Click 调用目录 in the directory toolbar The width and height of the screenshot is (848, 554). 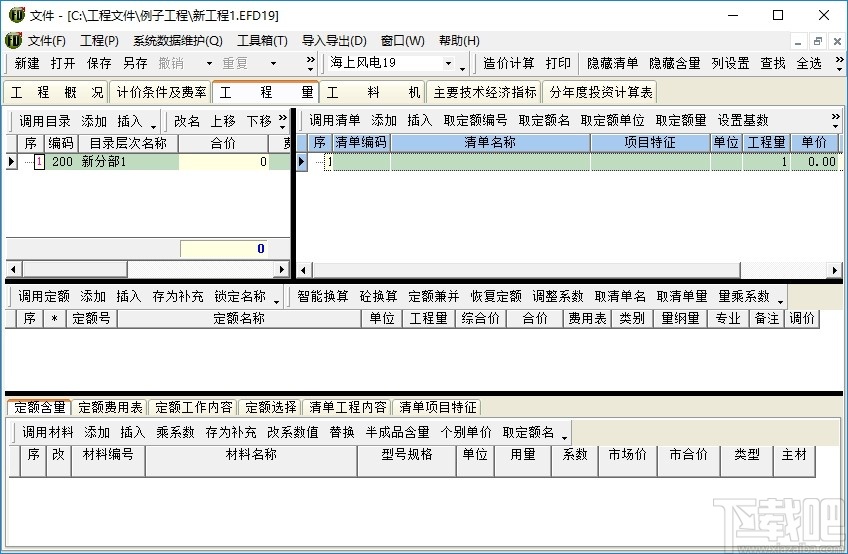45,121
